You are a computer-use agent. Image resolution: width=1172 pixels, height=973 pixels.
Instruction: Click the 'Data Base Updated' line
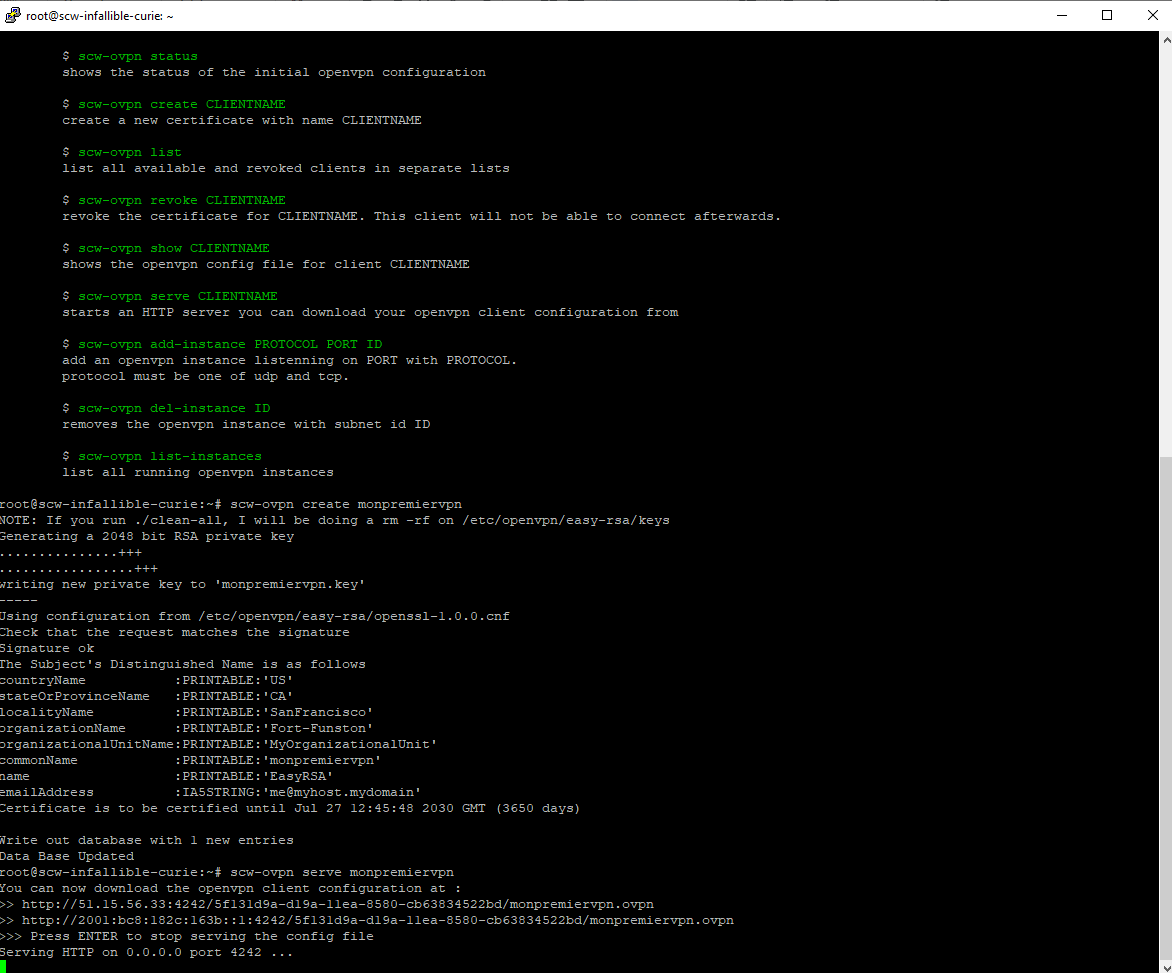pyautogui.click(x=67, y=856)
